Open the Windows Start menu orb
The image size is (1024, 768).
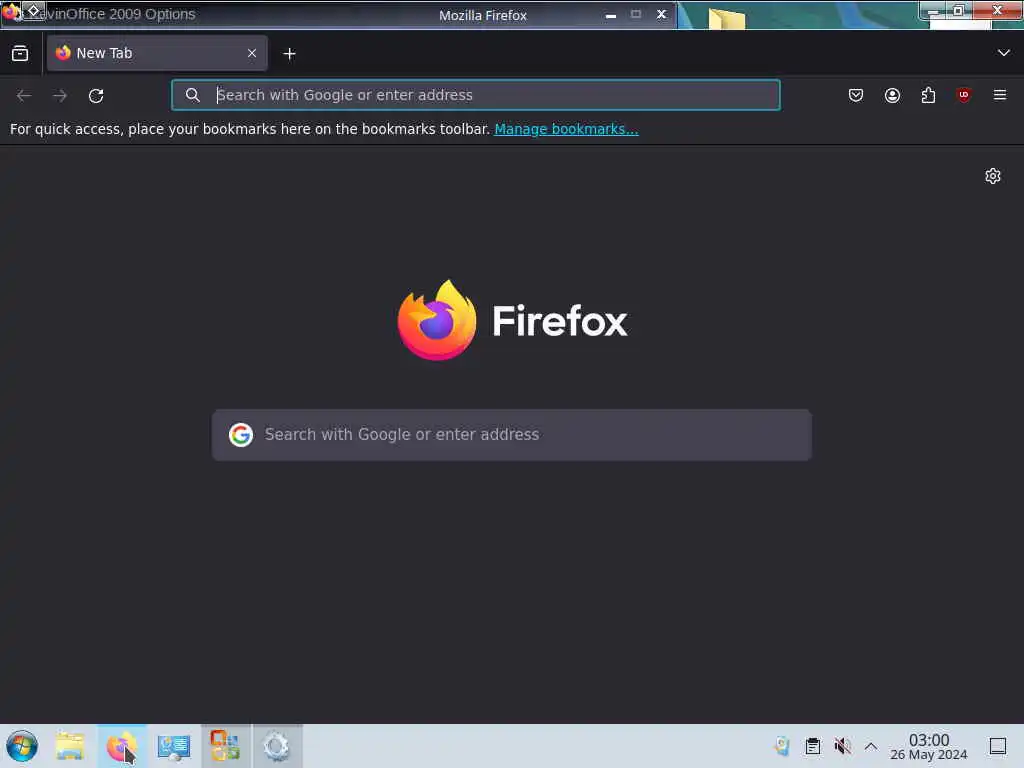22,746
